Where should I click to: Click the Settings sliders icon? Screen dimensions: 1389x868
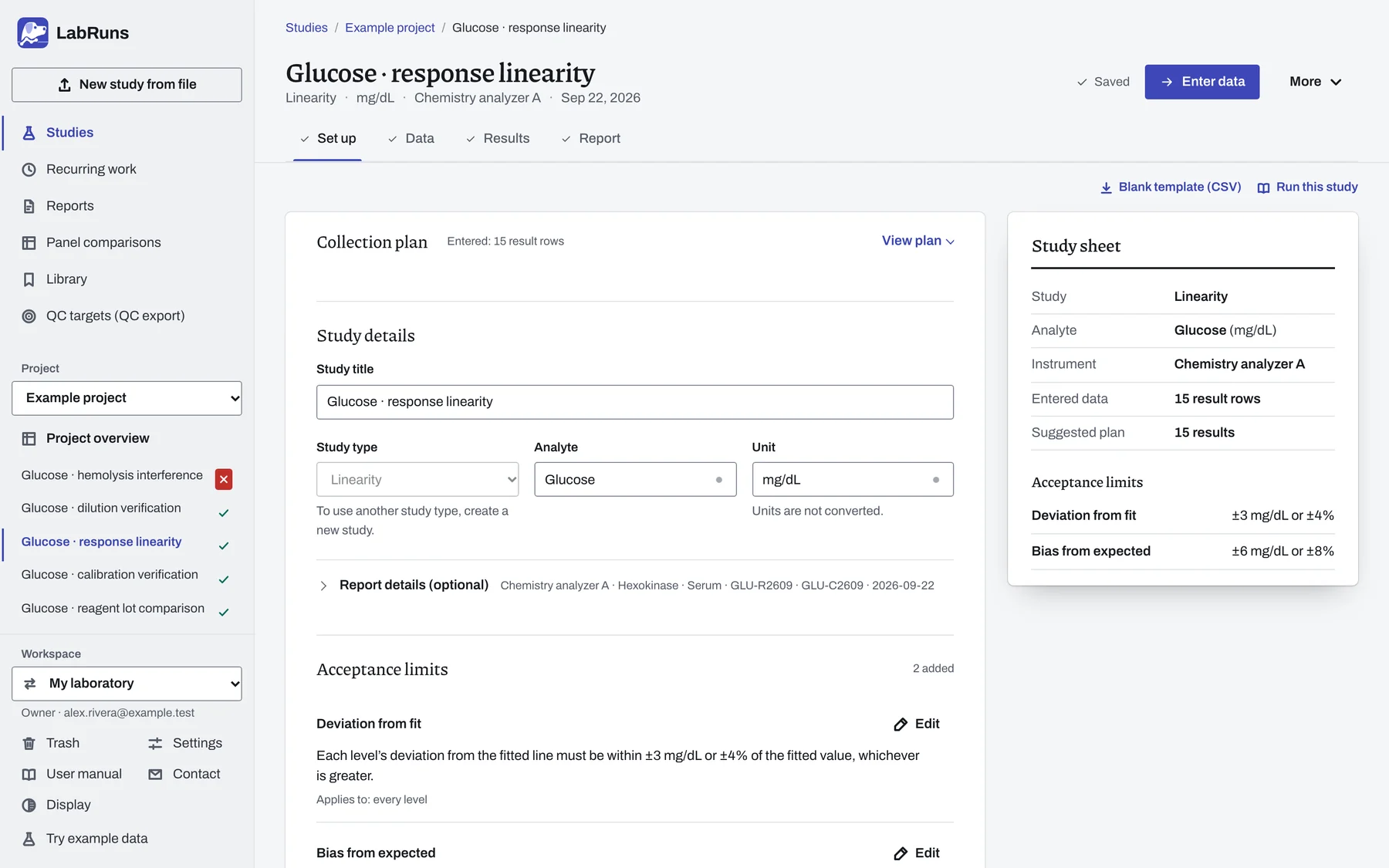tap(155, 743)
